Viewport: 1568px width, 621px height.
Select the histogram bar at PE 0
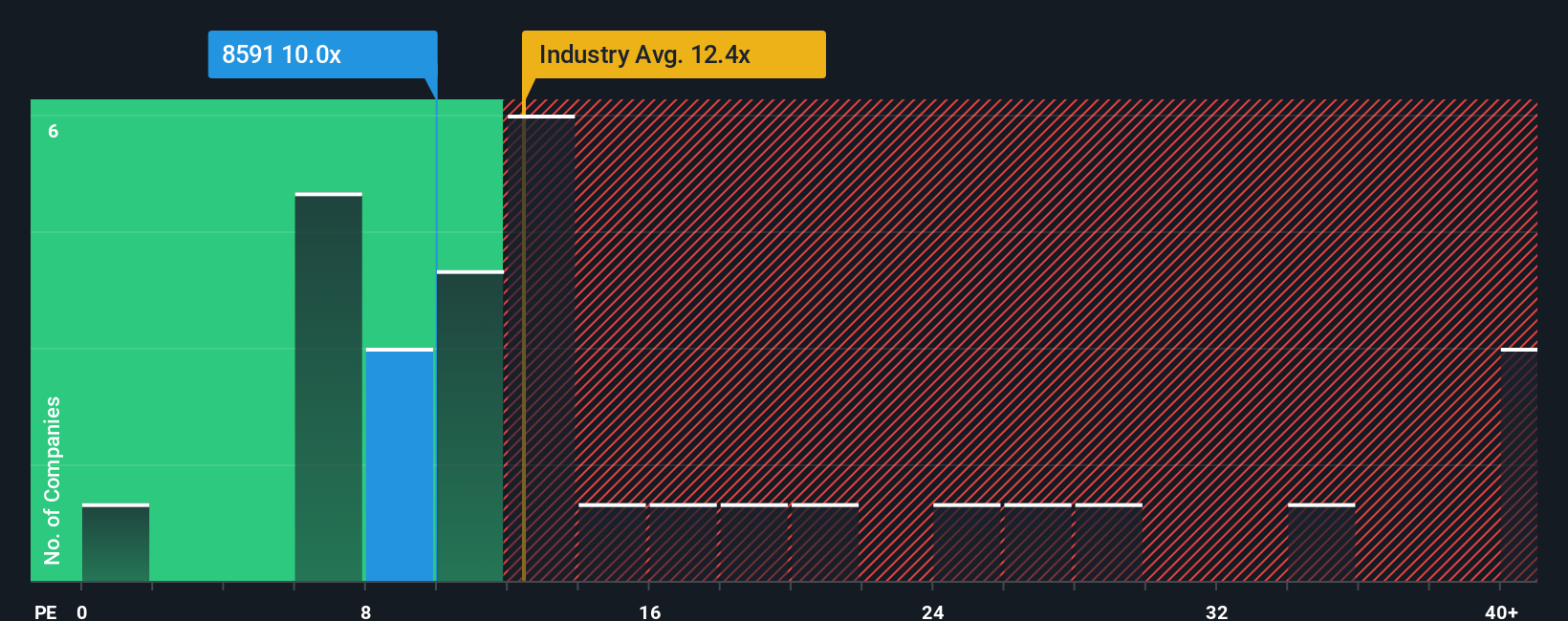coord(116,543)
